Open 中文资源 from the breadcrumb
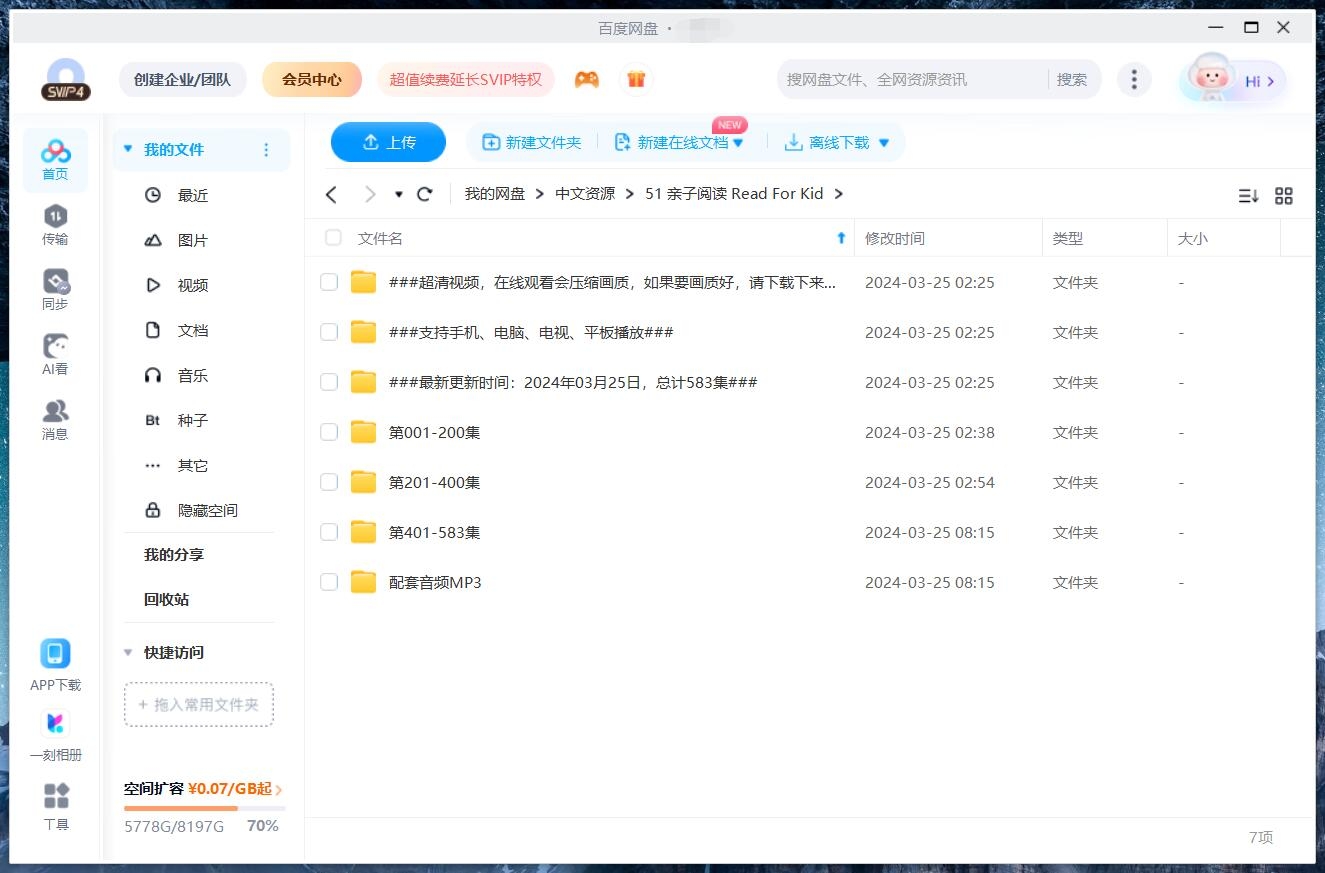Viewport: 1325px width, 873px height. [585, 193]
